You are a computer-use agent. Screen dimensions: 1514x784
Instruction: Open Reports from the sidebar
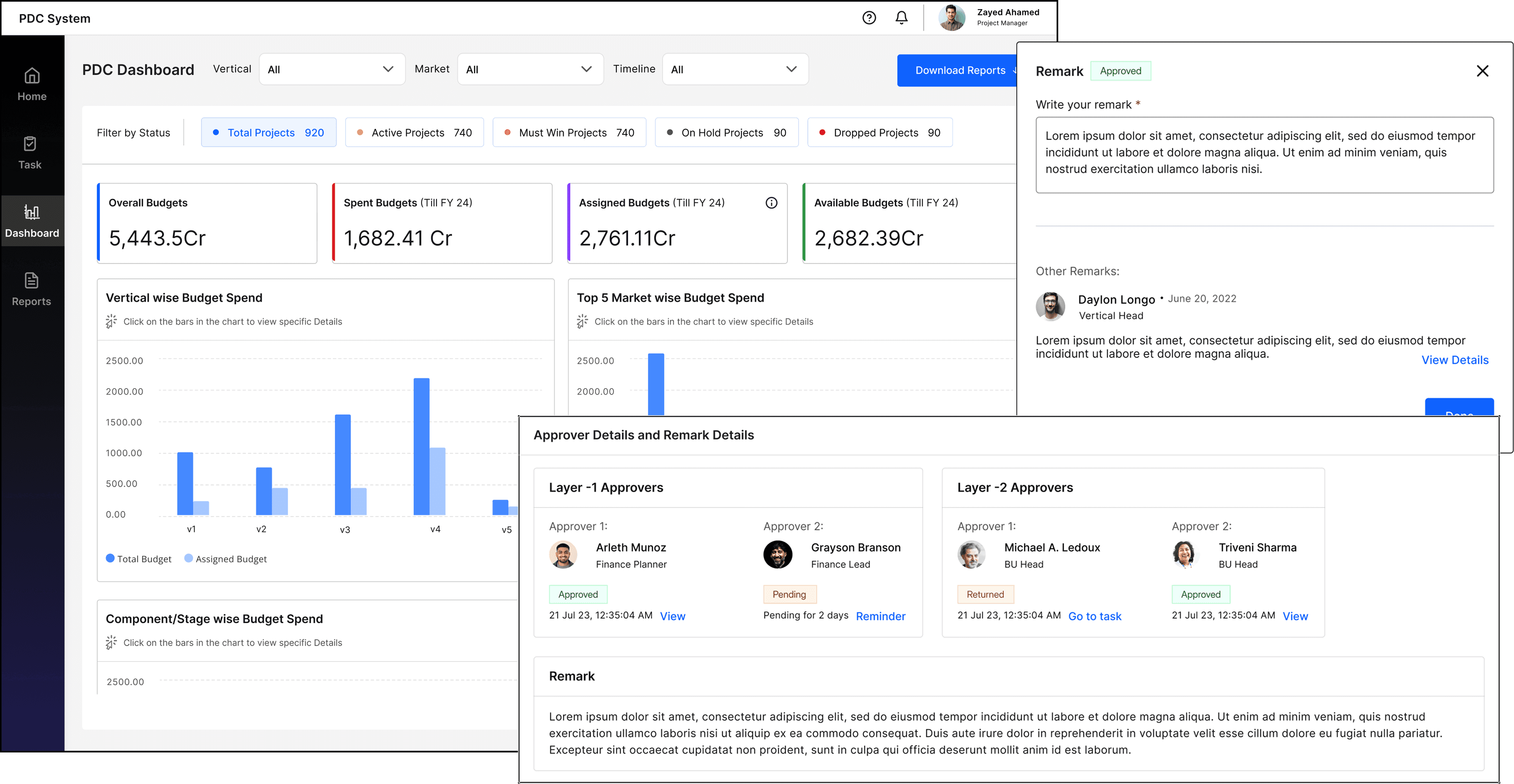[32, 289]
